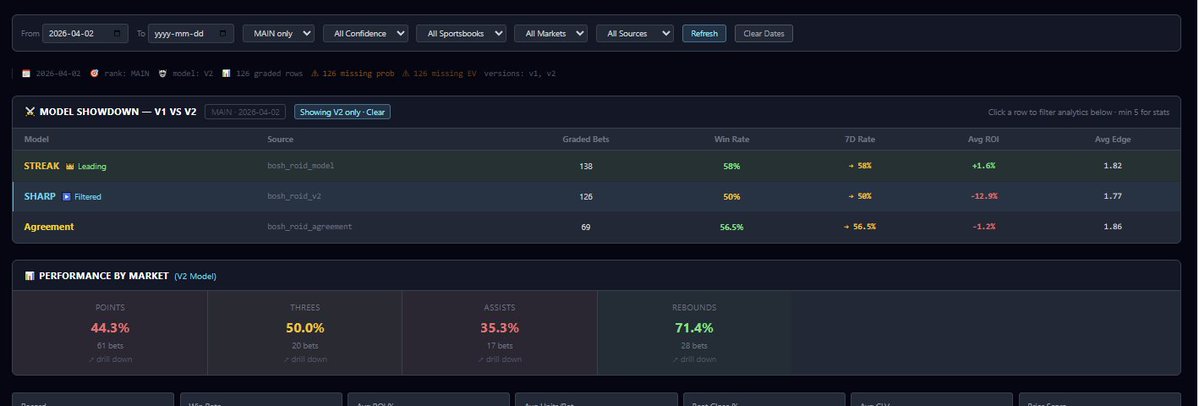Click warning icon by 126 missing EV
The height and width of the screenshot is (406, 1199).
(x=406, y=73)
